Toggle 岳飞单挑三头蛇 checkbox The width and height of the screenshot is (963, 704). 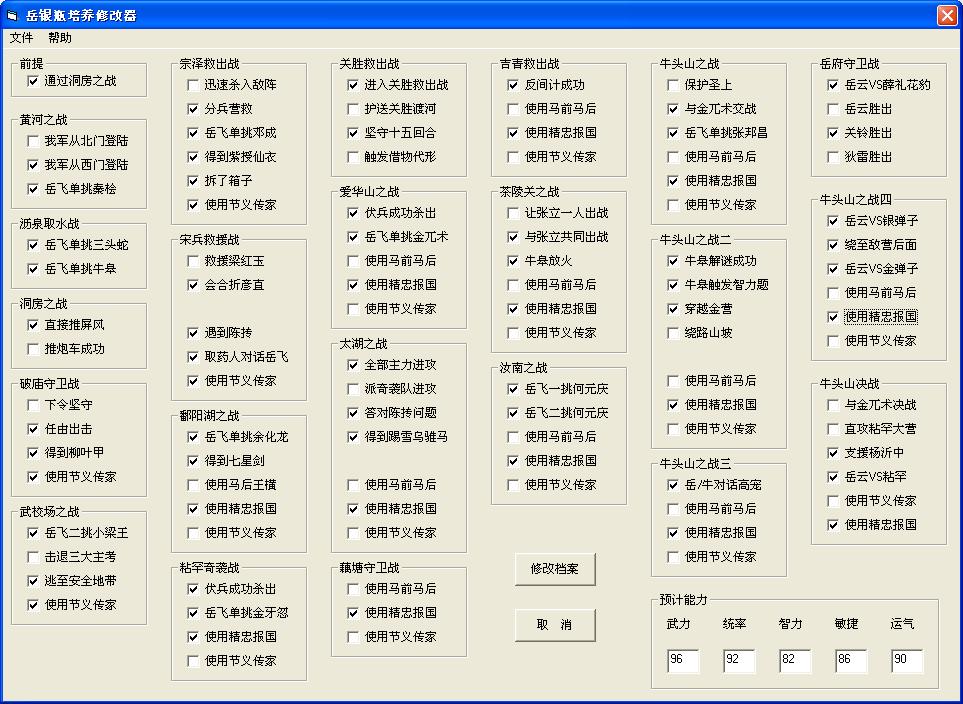coord(33,245)
